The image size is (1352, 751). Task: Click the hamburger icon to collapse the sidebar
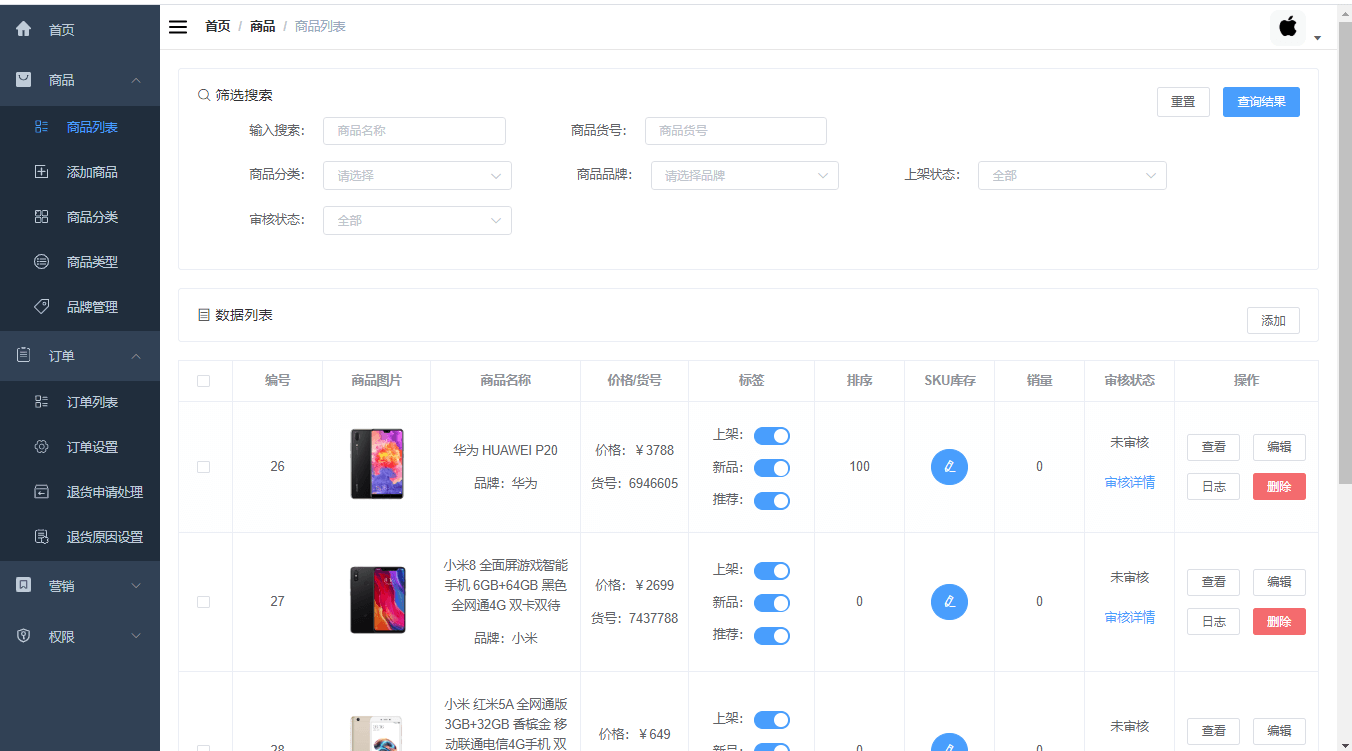pos(178,26)
